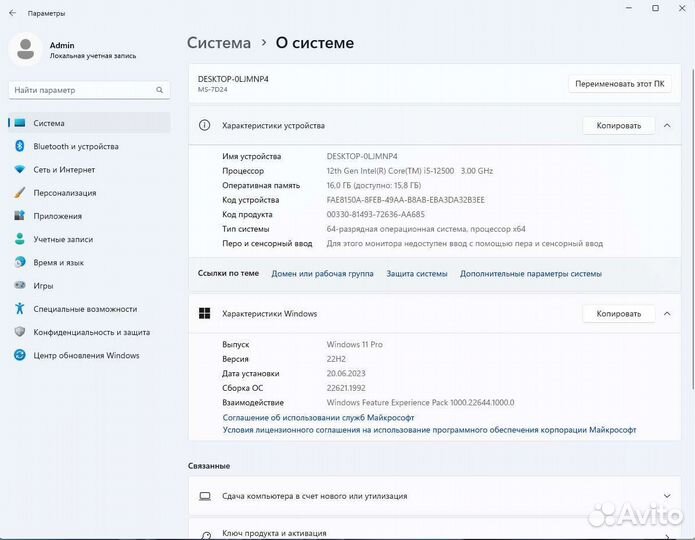Click the right-side vertical scrollbar

pos(692,231)
